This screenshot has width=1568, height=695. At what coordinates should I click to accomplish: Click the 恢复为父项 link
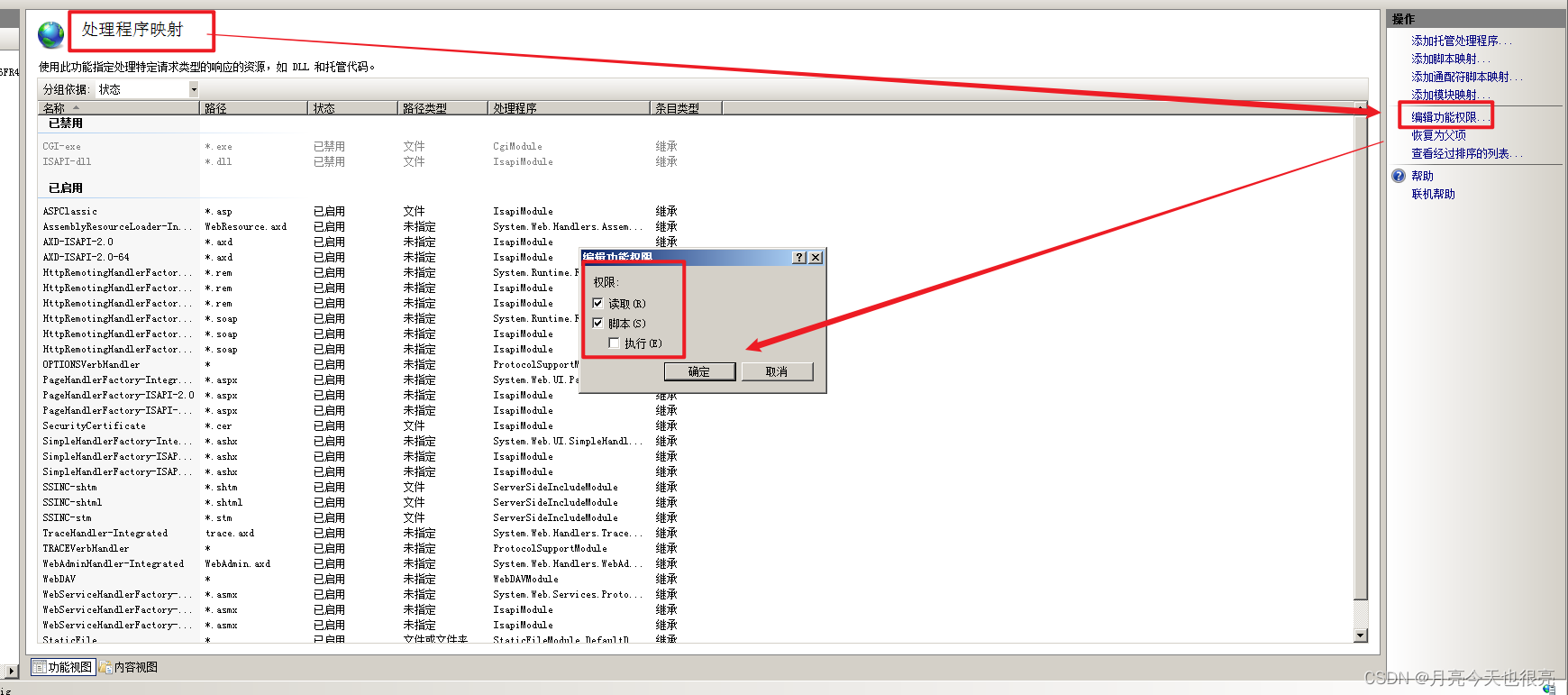pos(1438,135)
